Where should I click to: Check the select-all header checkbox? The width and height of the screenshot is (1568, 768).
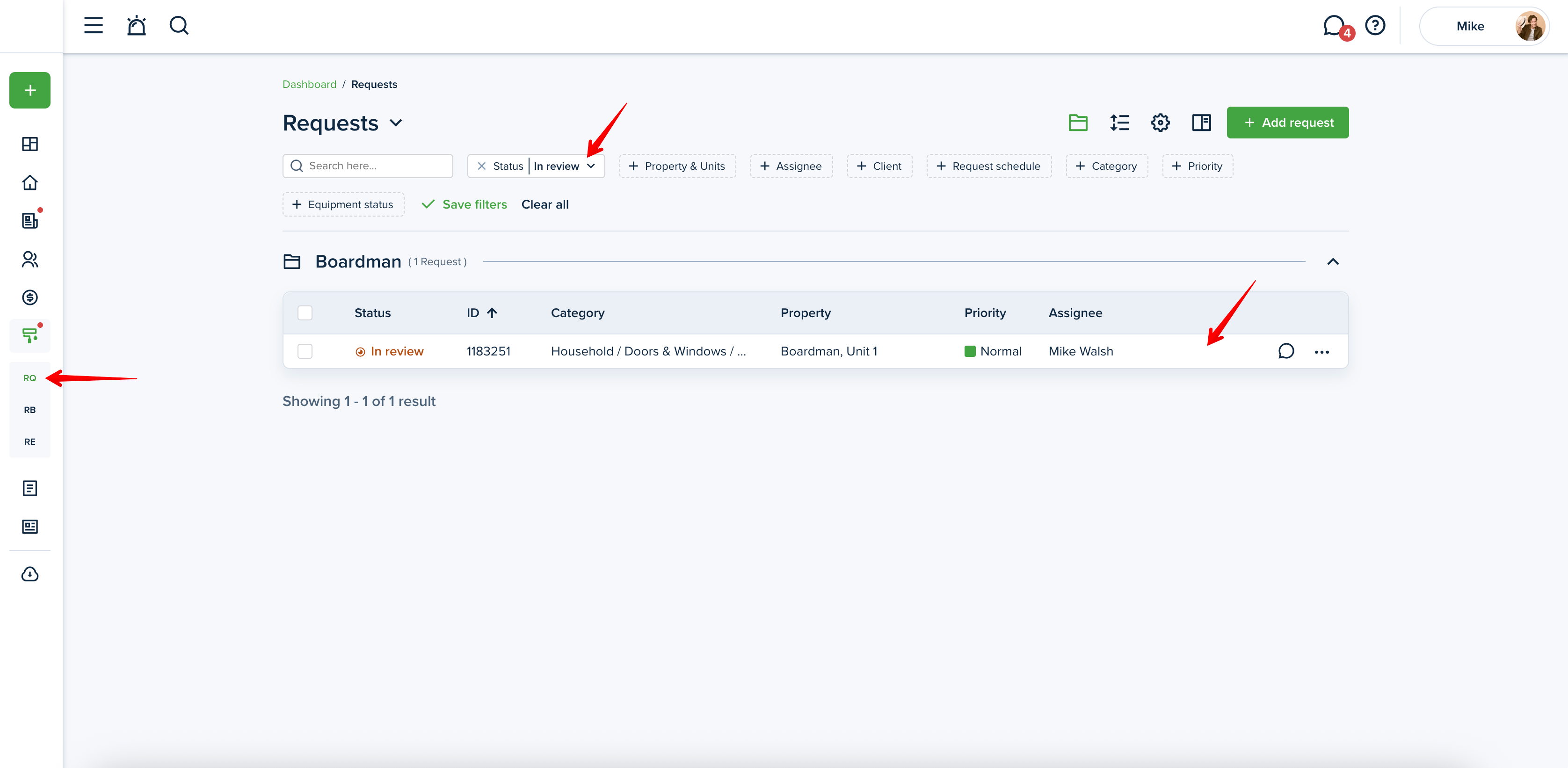pyautogui.click(x=305, y=313)
